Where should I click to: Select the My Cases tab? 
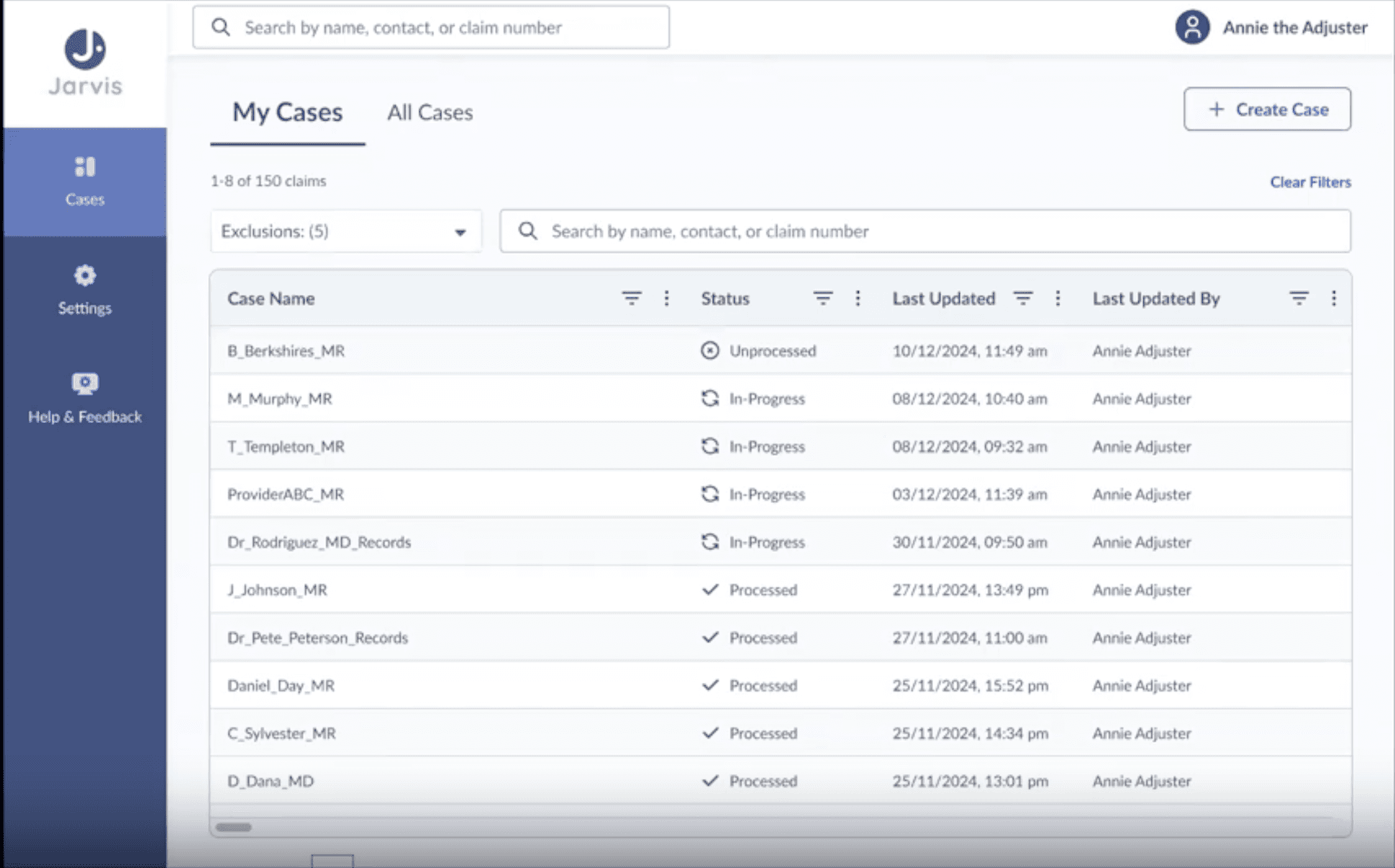287,112
